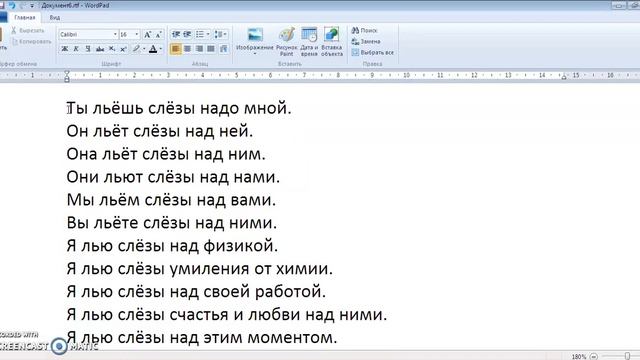640x360 pixels.
Task: Open the WordPad file menu button
Action: click(3, 18)
